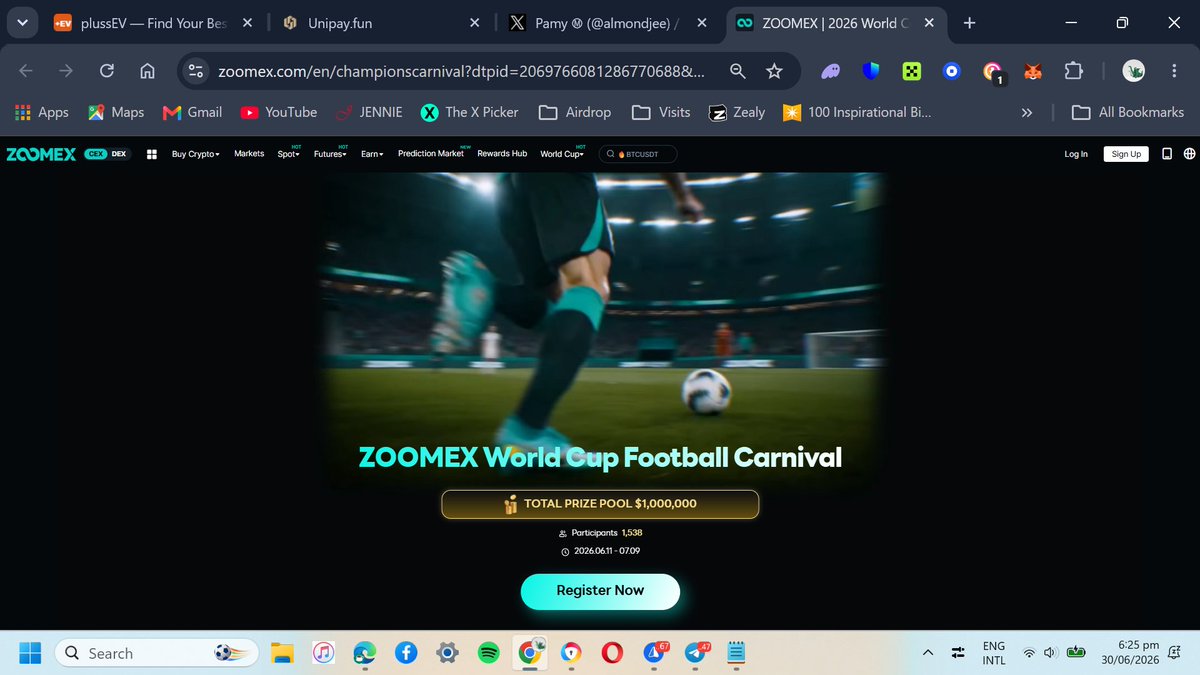Show hidden system tray icons
The image size is (1200, 675).
pos(928,653)
